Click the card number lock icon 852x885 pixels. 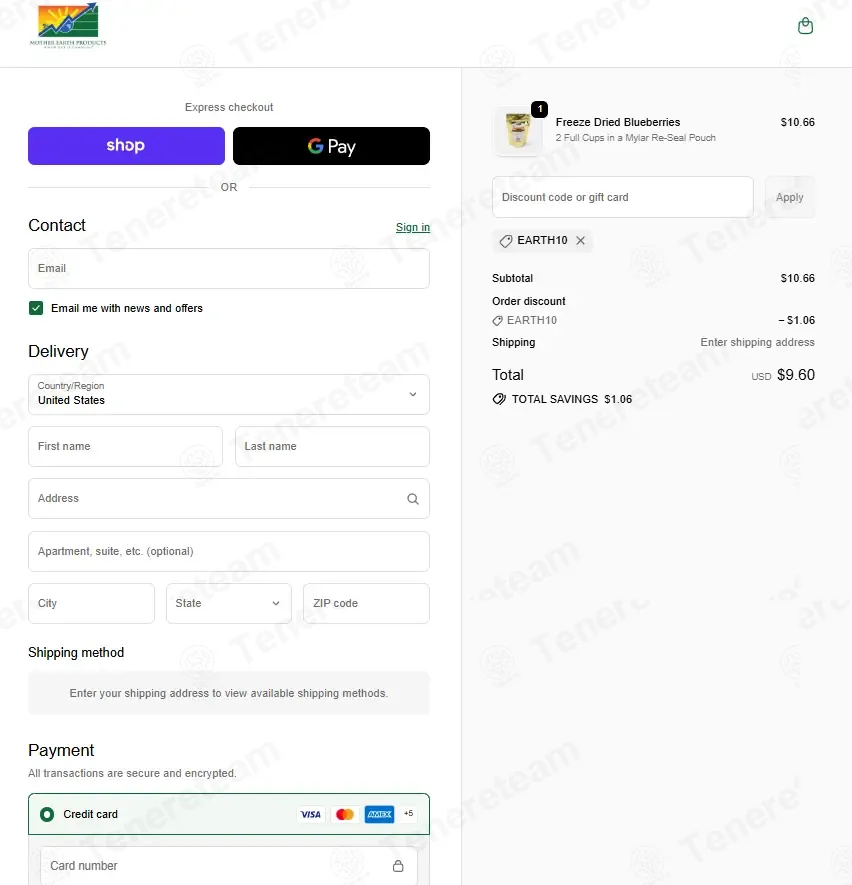[x=398, y=866]
